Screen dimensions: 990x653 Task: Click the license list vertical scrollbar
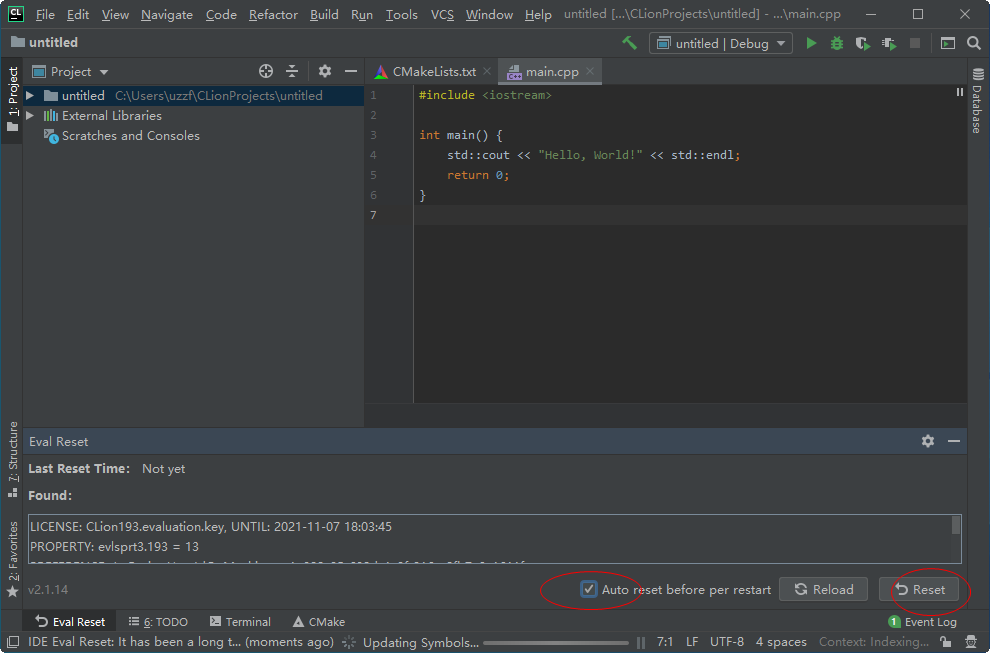[x=956, y=526]
